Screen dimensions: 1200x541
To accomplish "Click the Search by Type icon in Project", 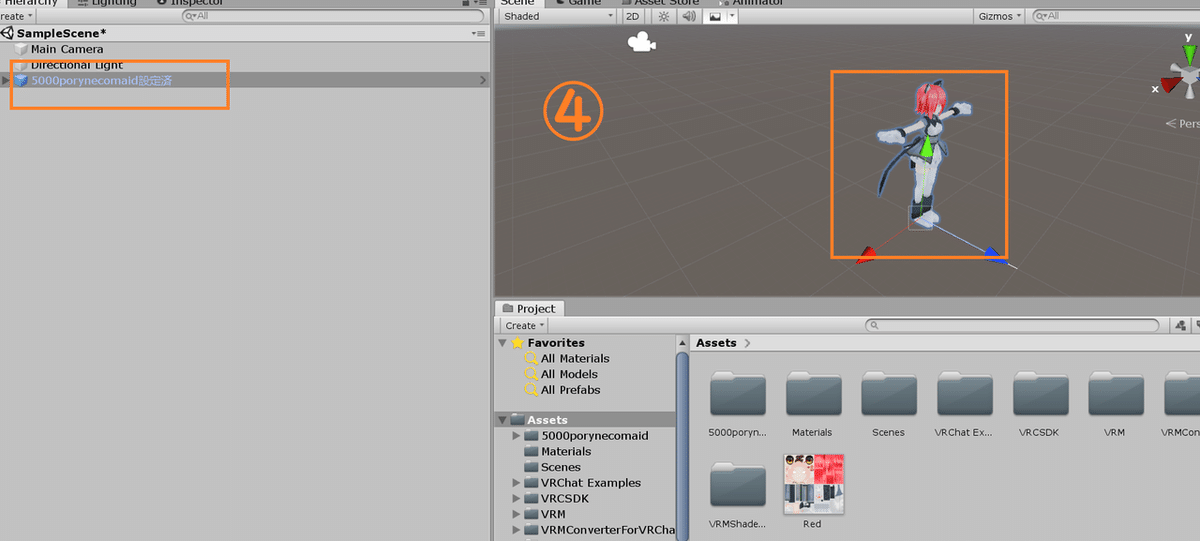I will tap(1180, 326).
